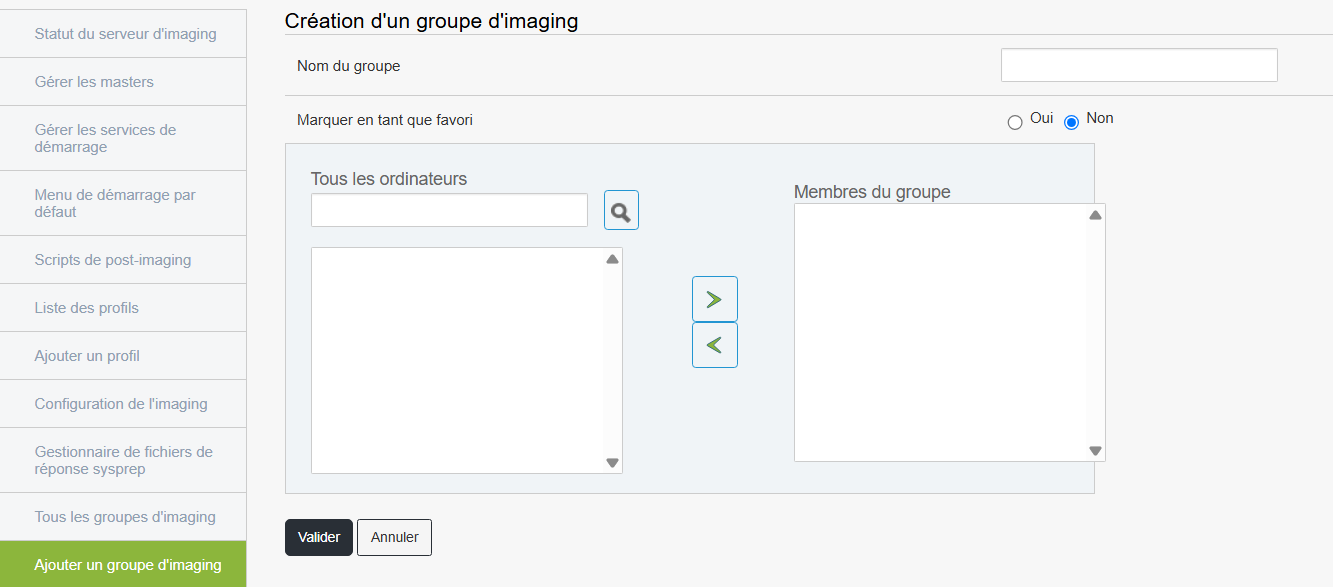Click the magnifier search icon for computers
The width and height of the screenshot is (1333, 587).
pyautogui.click(x=621, y=210)
